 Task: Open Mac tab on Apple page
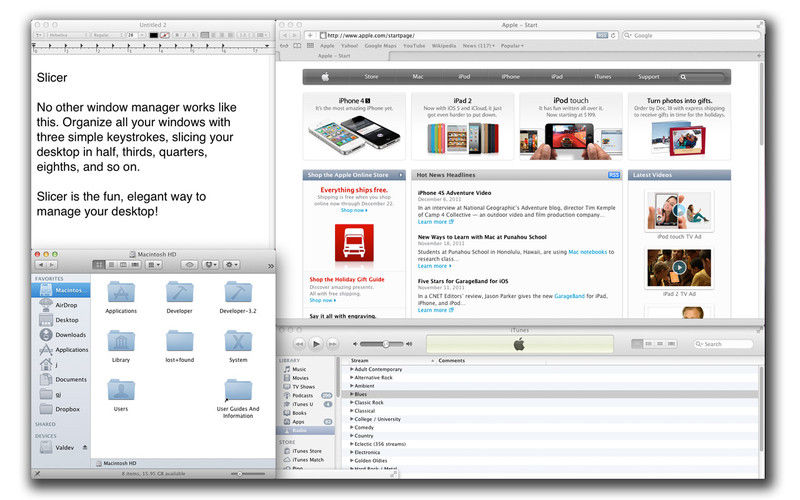pos(418,77)
